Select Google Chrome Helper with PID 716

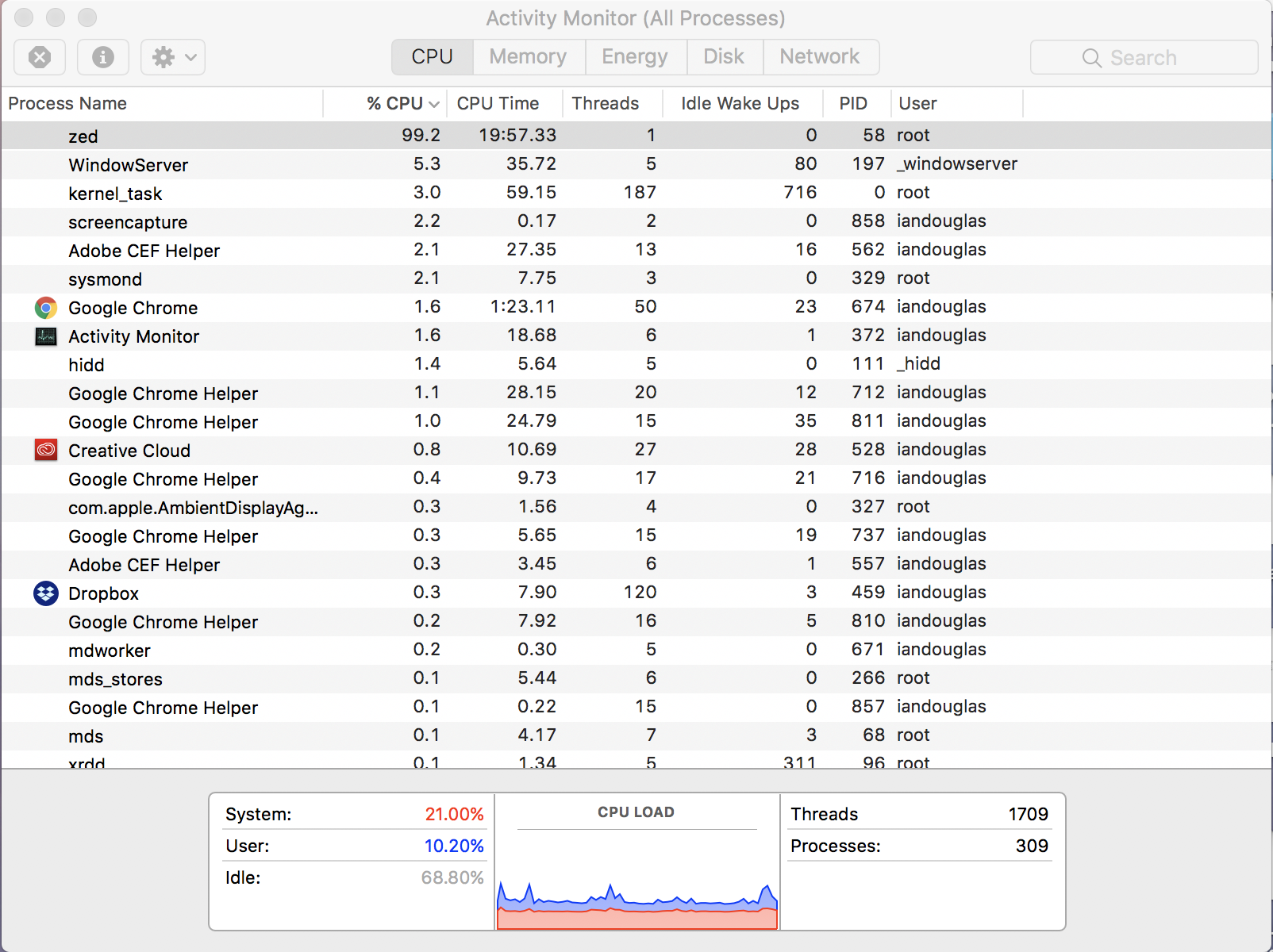coord(636,478)
